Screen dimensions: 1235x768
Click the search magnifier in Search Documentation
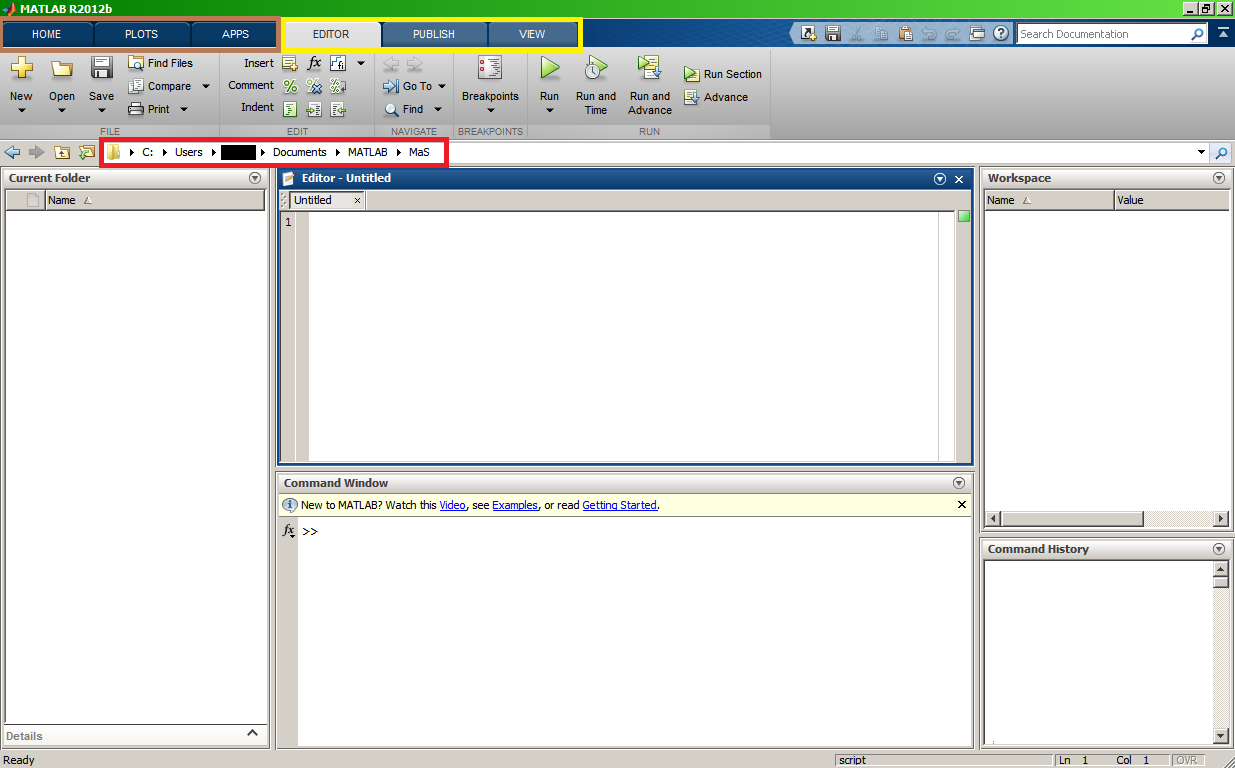(1197, 34)
